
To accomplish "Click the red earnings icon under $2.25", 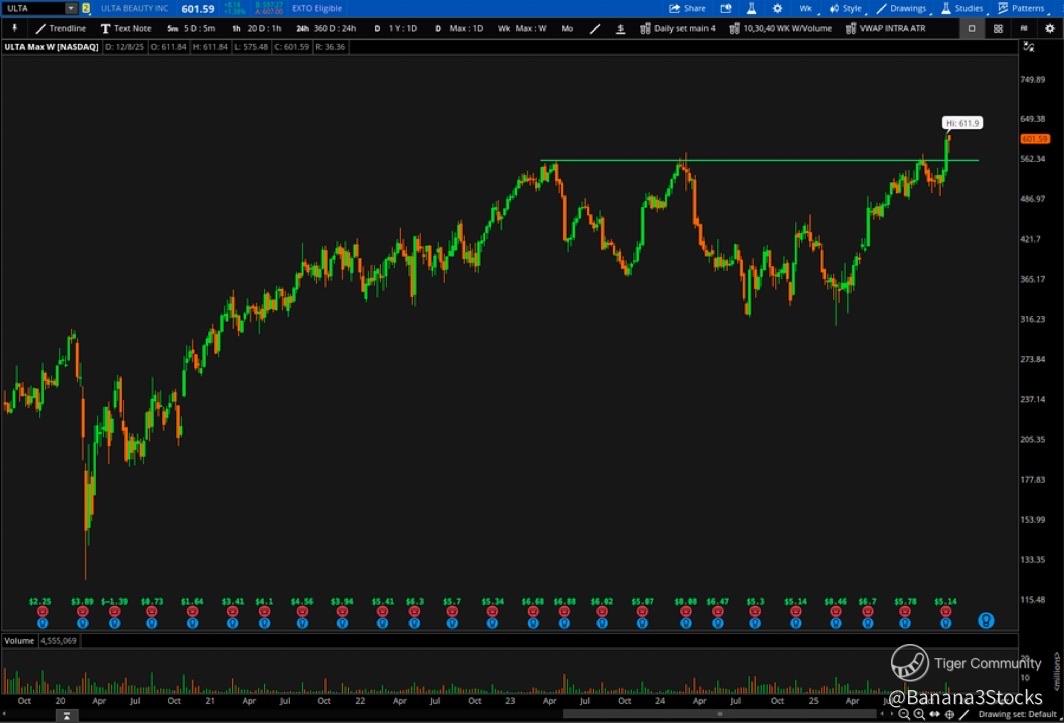I will [x=43, y=612].
